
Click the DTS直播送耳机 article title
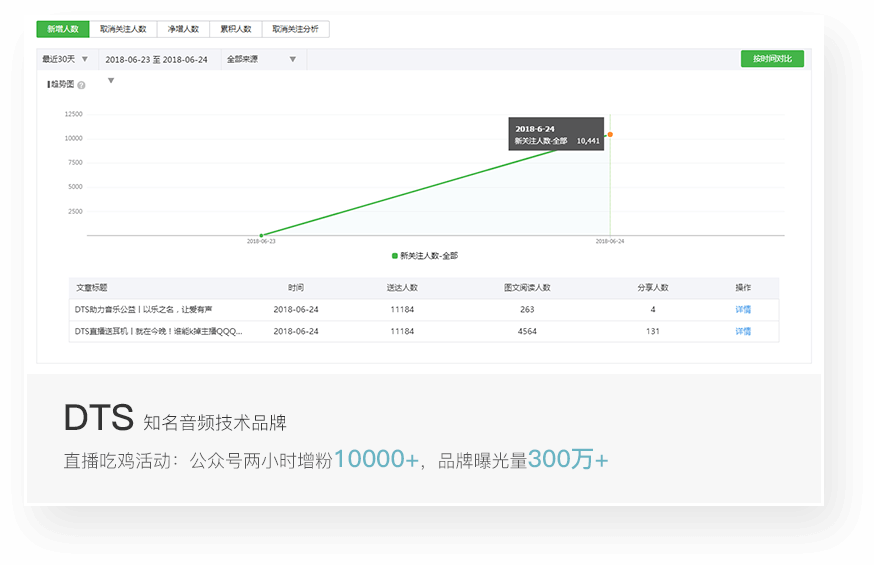tap(158, 331)
